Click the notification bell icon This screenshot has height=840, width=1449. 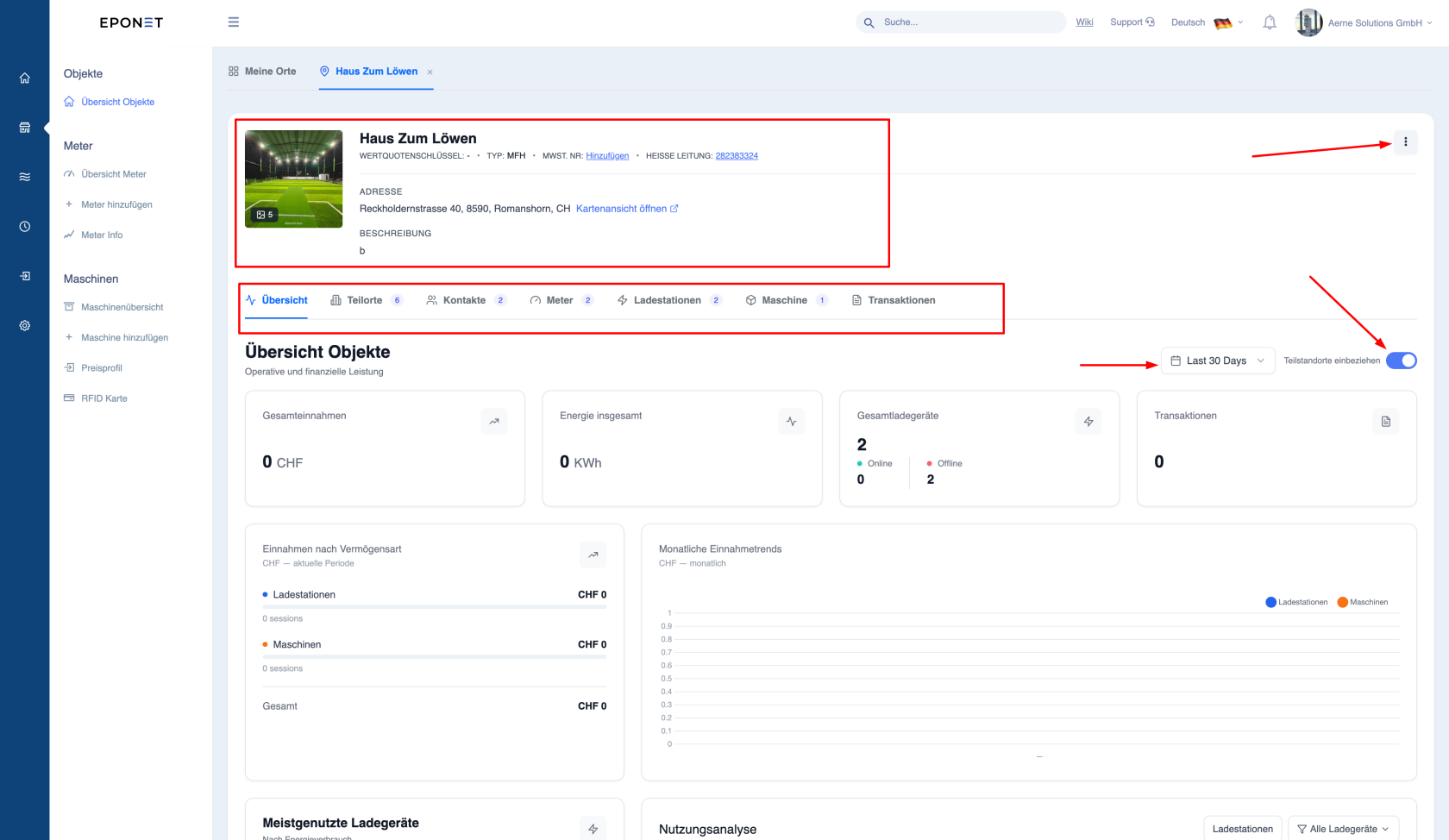(1270, 22)
